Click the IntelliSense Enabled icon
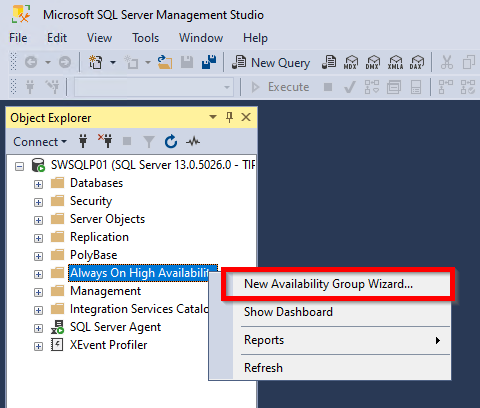Screen dimensions: 480x408 point(416,87)
